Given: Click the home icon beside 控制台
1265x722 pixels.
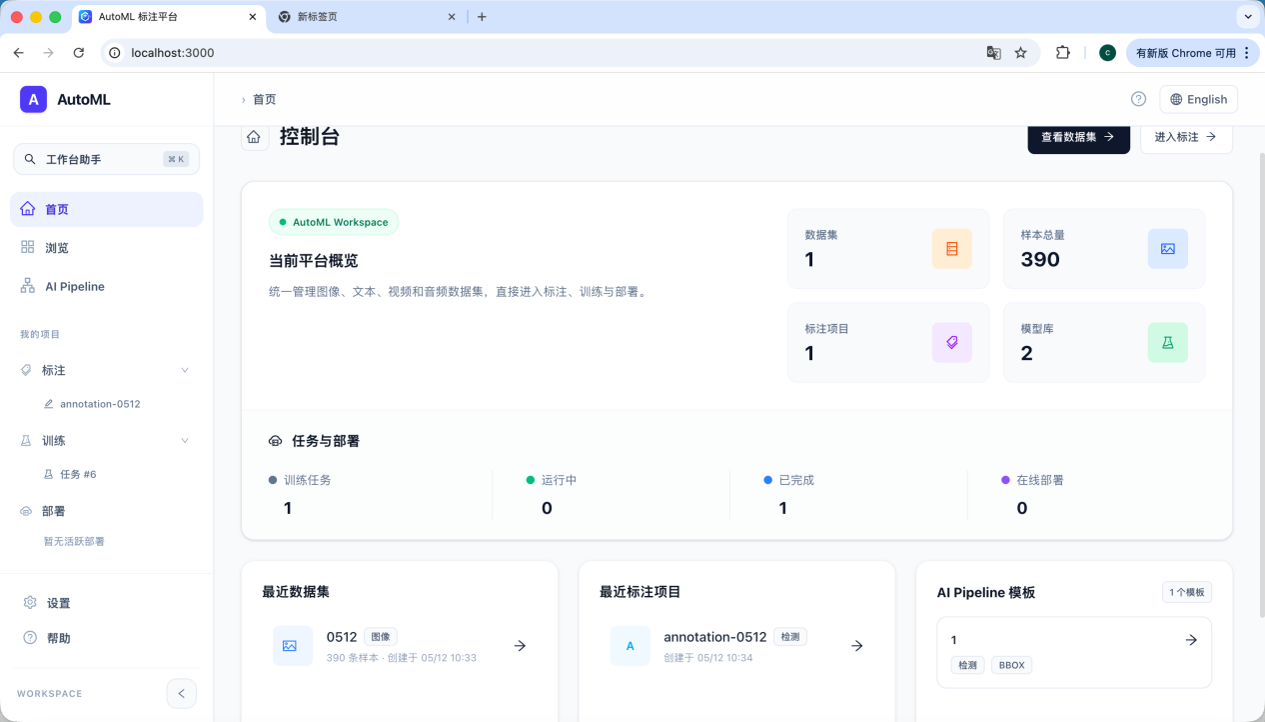Looking at the screenshot, I should (254, 137).
